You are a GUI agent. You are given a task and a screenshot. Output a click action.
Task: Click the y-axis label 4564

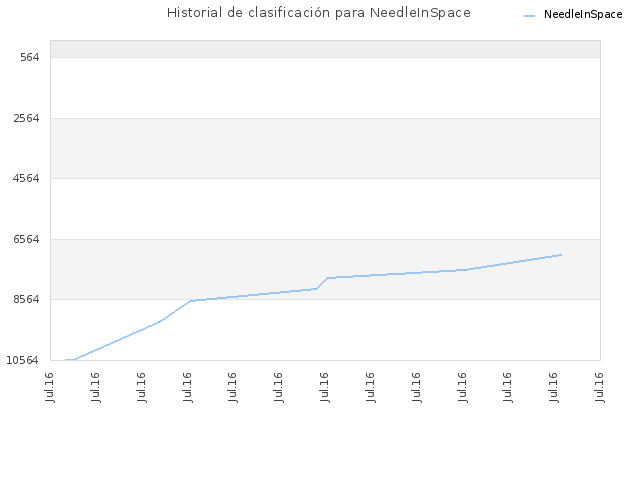pyautogui.click(x=27, y=178)
